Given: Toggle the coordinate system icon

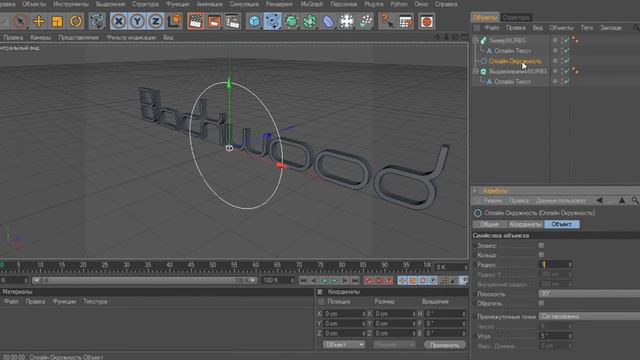Looking at the screenshot, I should click(174, 21).
